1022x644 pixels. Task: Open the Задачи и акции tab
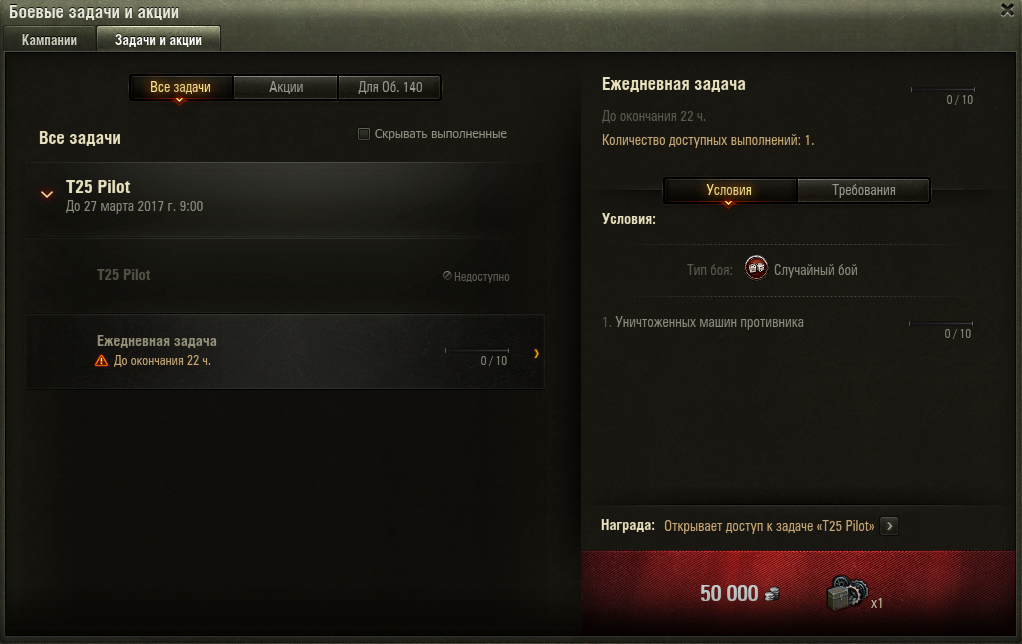click(x=158, y=39)
